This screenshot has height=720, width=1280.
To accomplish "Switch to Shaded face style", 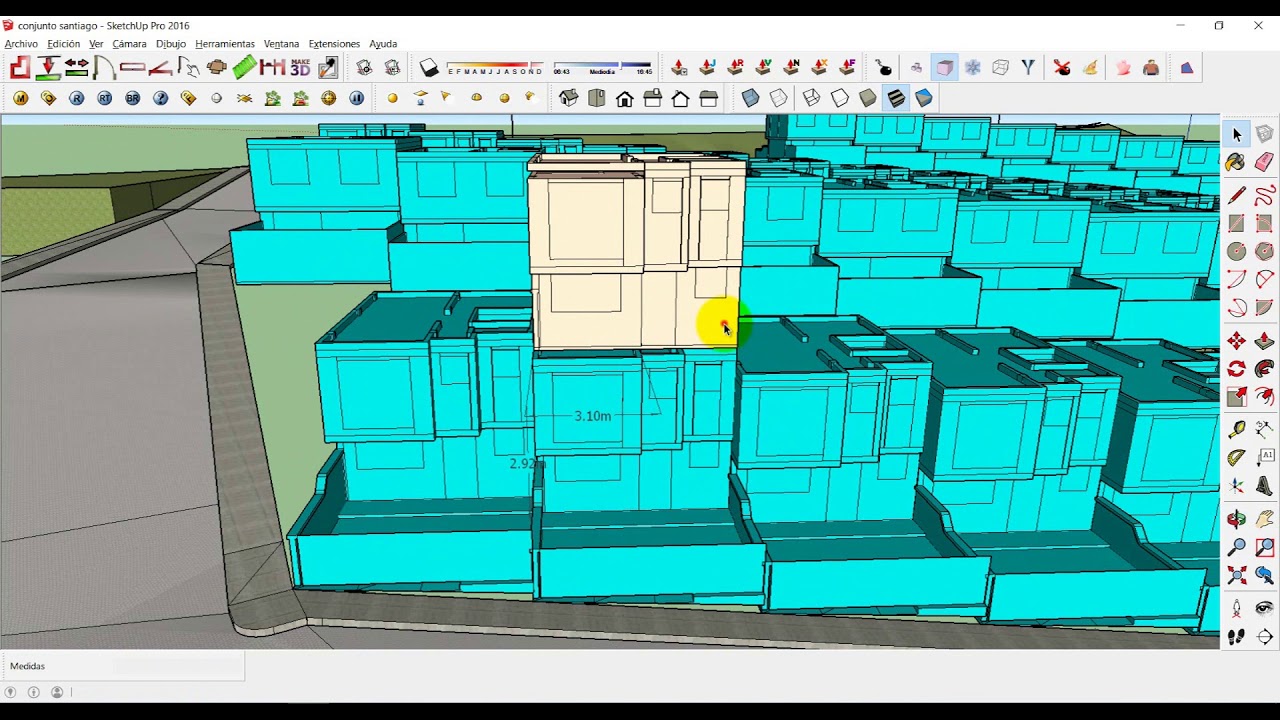I will tap(868, 98).
